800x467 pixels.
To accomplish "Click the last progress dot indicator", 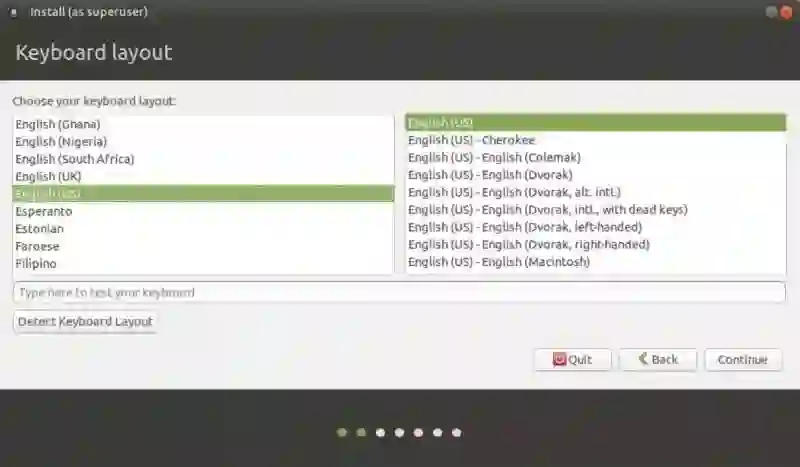I will point(457,433).
